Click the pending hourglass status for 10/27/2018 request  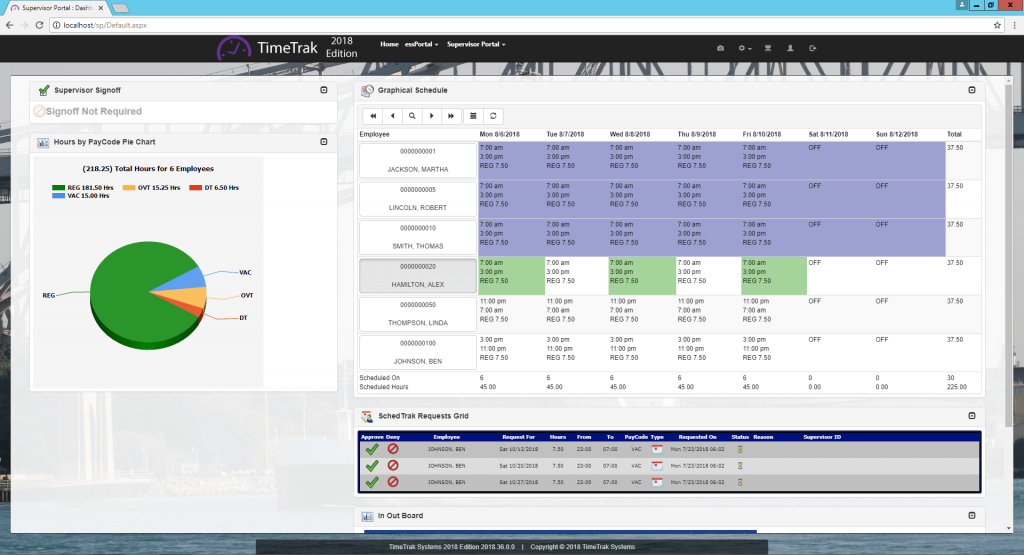click(740, 482)
